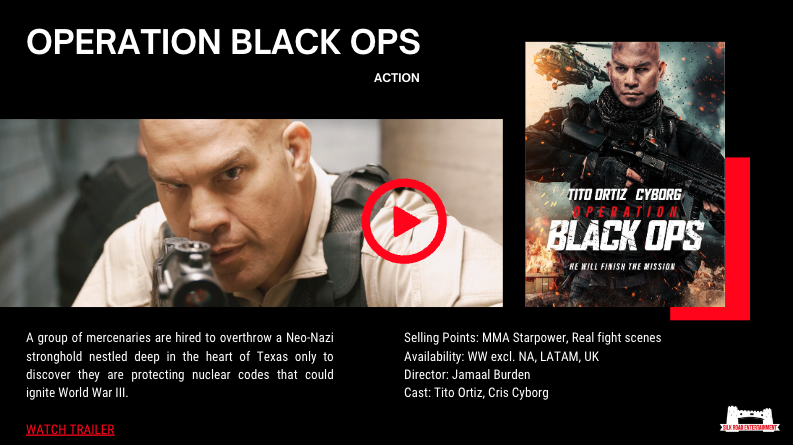Click the red accent block behind the poster

737,239
